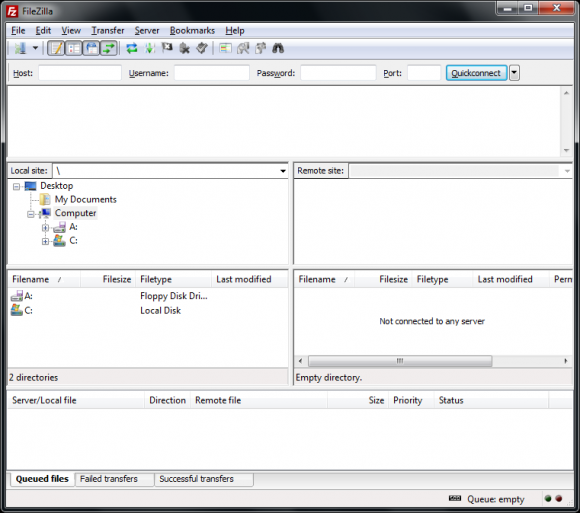
Task: Select Computer in the local tree
Action: (75, 213)
